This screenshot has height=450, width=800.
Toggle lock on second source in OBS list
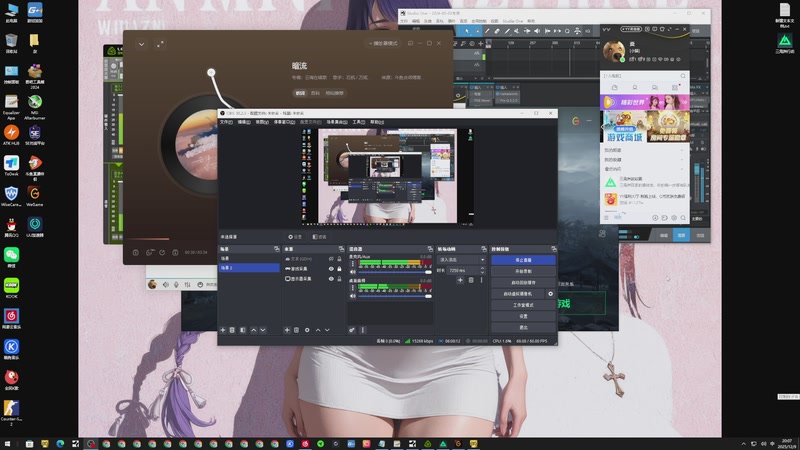pyautogui.click(x=339, y=269)
